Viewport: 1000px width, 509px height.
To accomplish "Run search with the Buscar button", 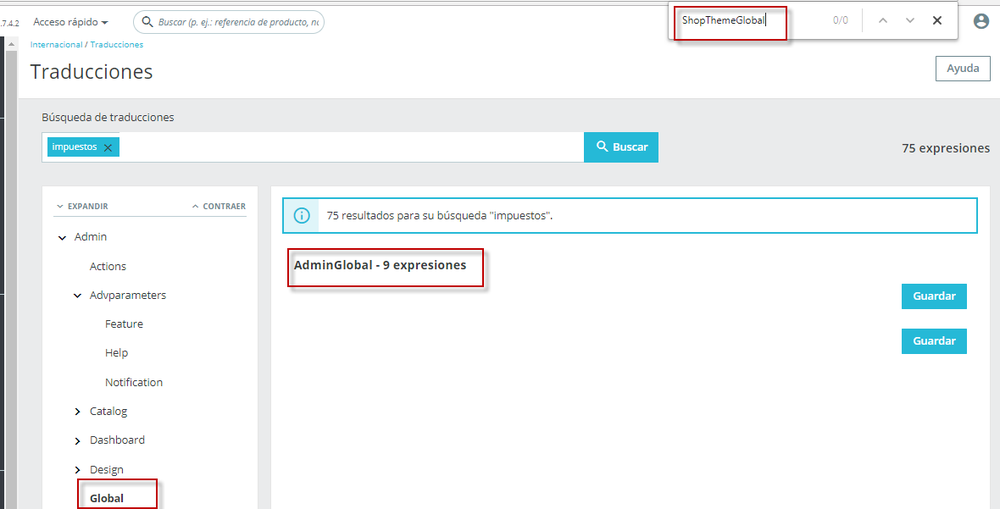I will tap(621, 147).
